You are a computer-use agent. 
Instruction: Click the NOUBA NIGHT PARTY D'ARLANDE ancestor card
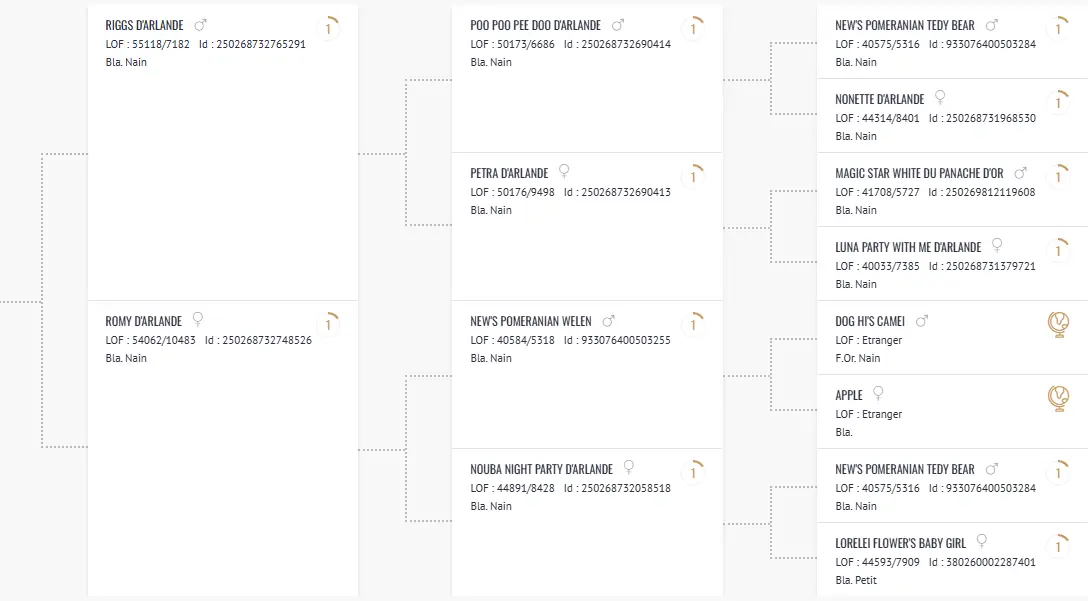click(587, 522)
